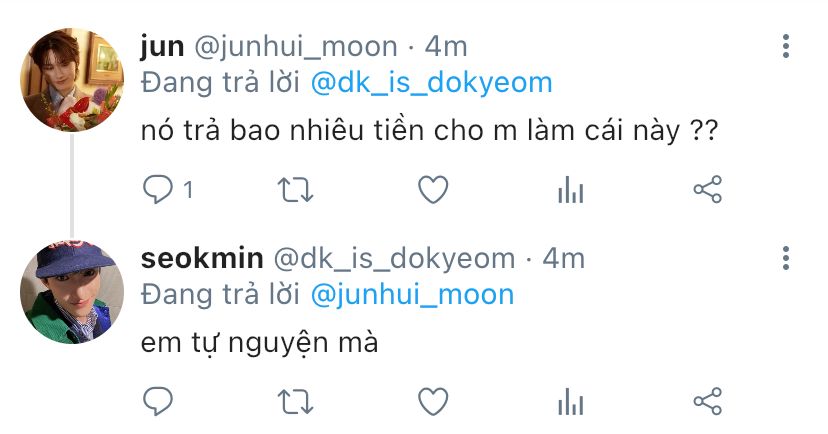Reply to seokmin's tweet via comment icon
The image size is (828, 434).
tap(158, 401)
